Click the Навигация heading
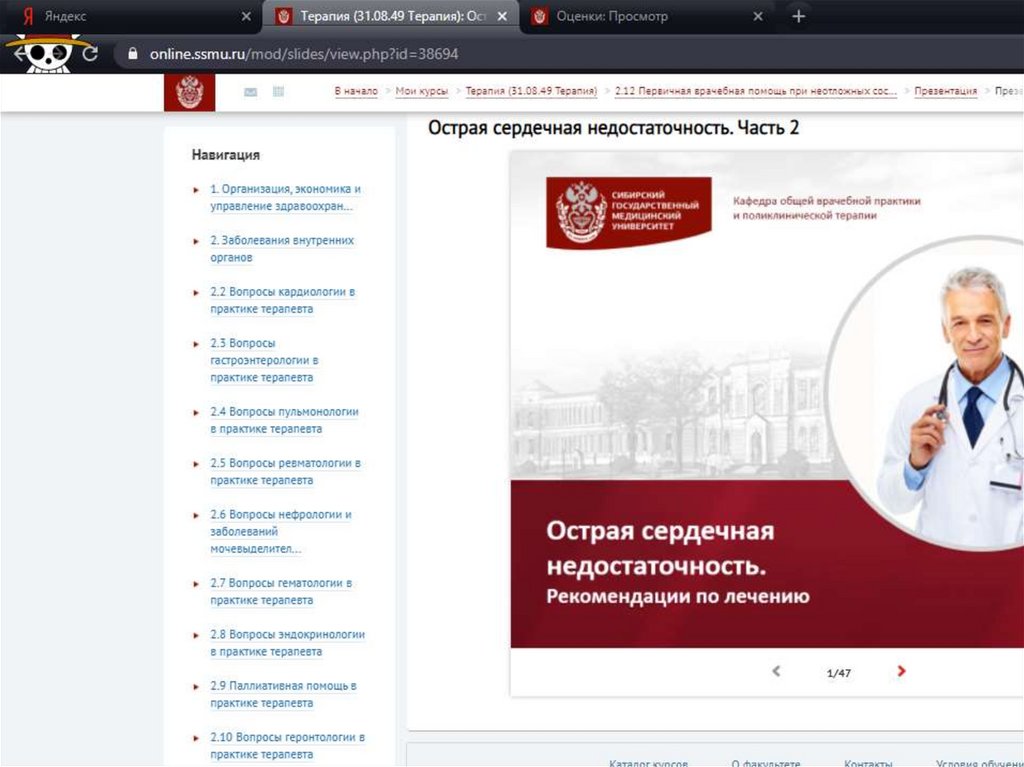The height and width of the screenshot is (767, 1024). [225, 155]
